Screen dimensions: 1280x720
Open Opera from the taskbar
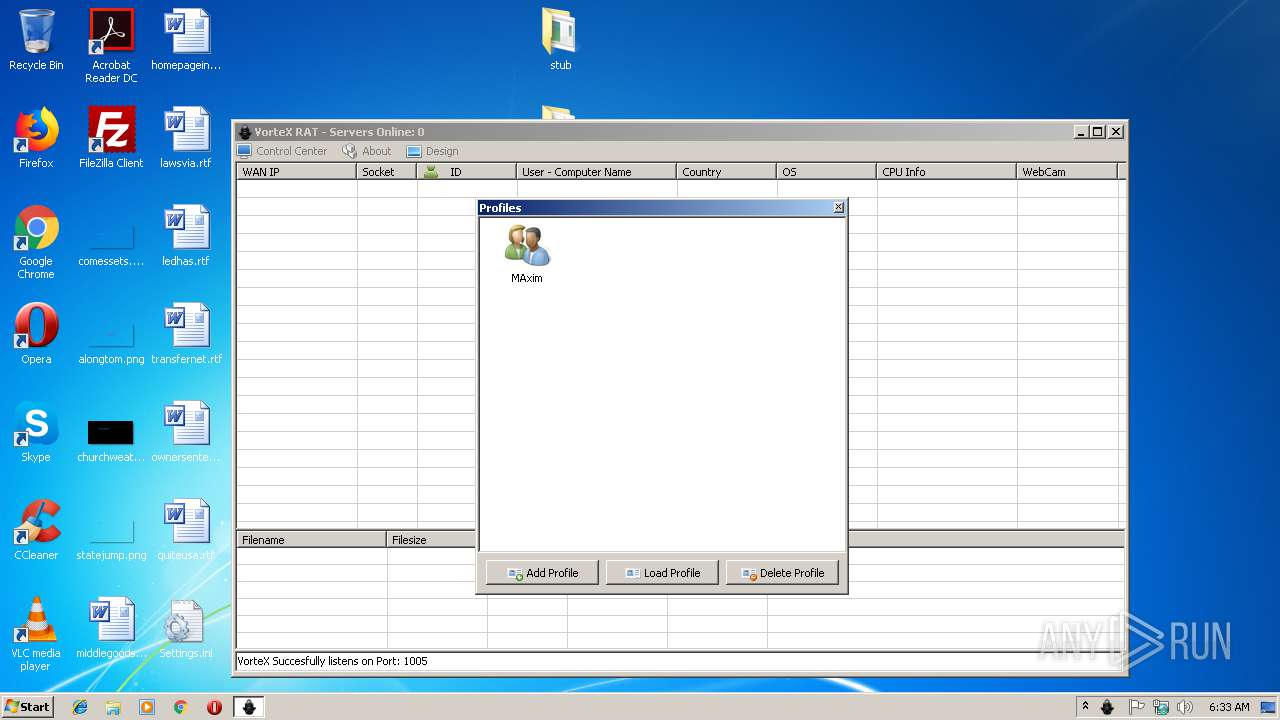(214, 706)
